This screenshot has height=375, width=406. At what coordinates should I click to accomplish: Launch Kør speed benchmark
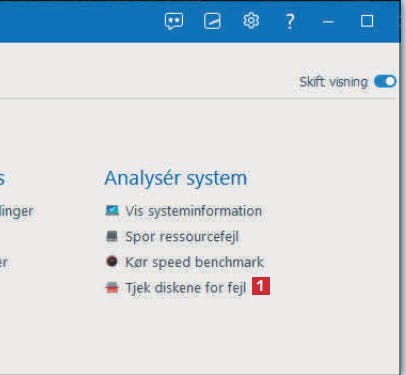coord(194,262)
